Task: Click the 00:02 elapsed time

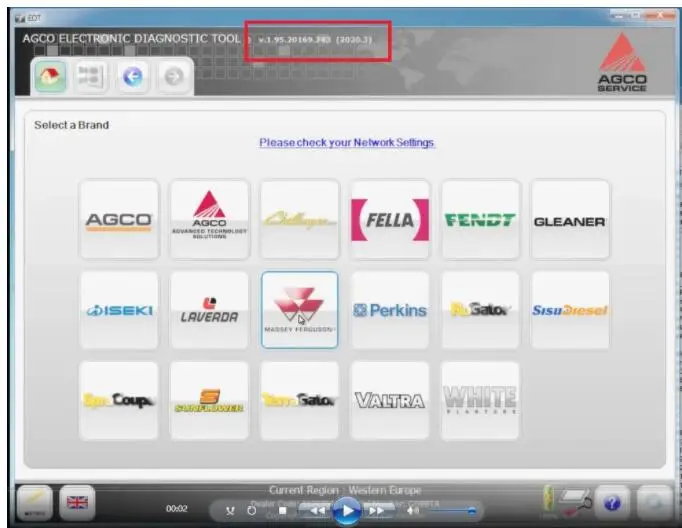Action: pyautogui.click(x=177, y=508)
